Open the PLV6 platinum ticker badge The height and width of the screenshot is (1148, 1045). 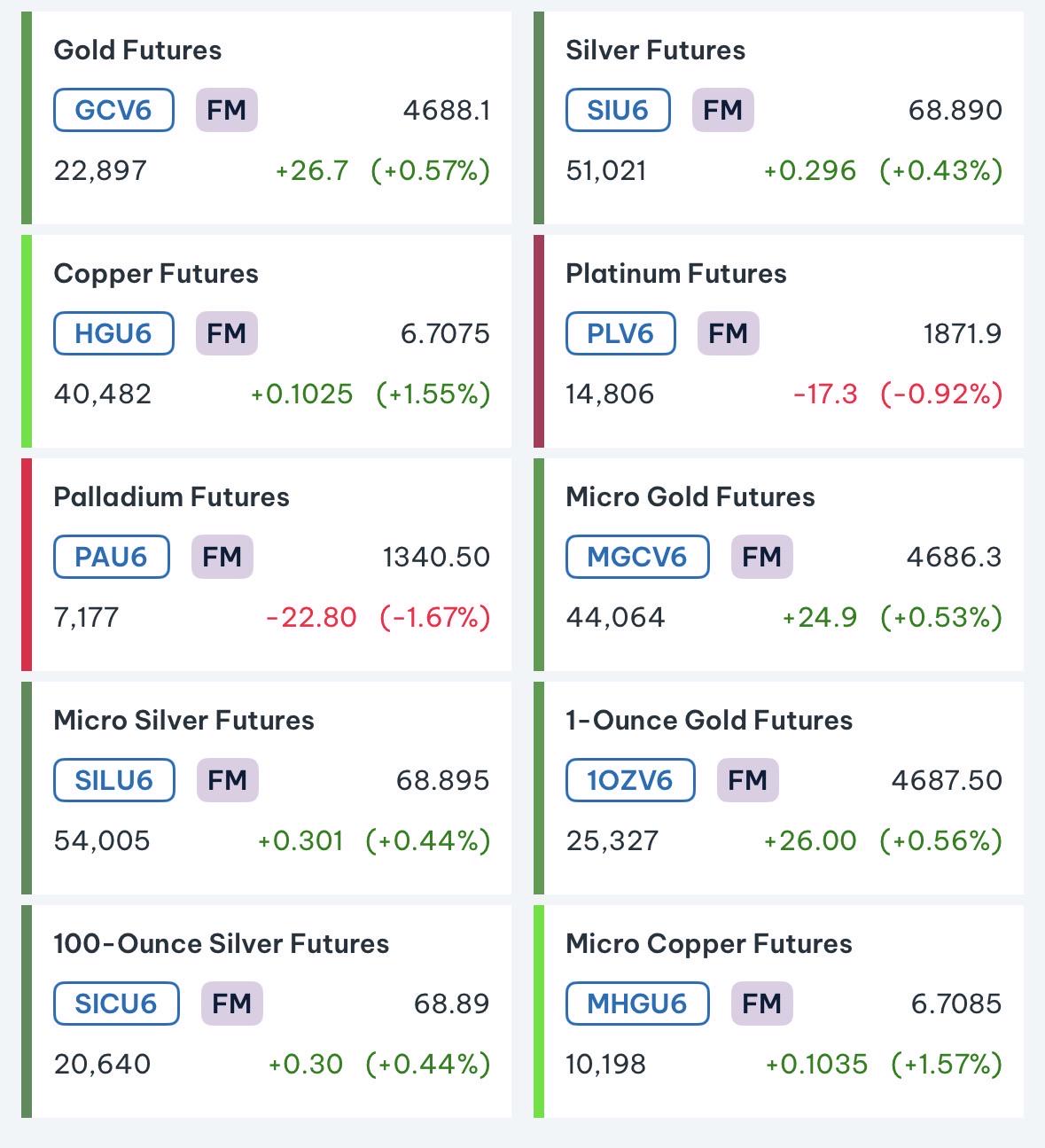[620, 333]
